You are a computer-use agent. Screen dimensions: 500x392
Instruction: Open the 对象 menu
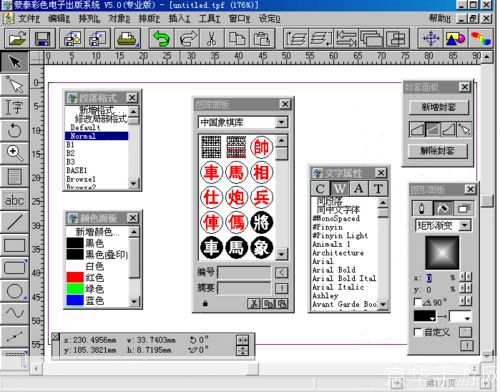coord(119,18)
